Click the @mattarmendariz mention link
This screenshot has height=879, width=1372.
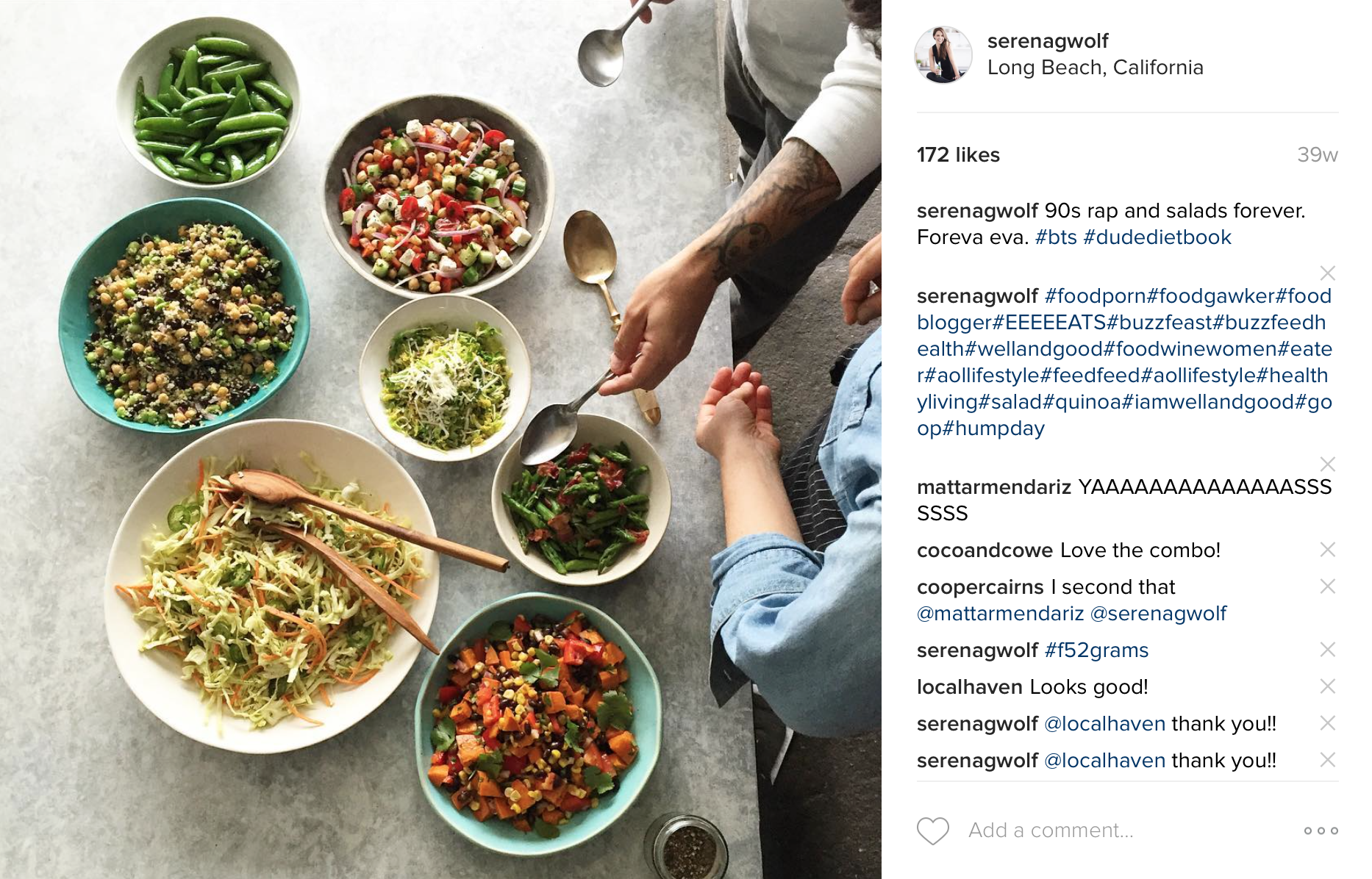coord(1000,614)
